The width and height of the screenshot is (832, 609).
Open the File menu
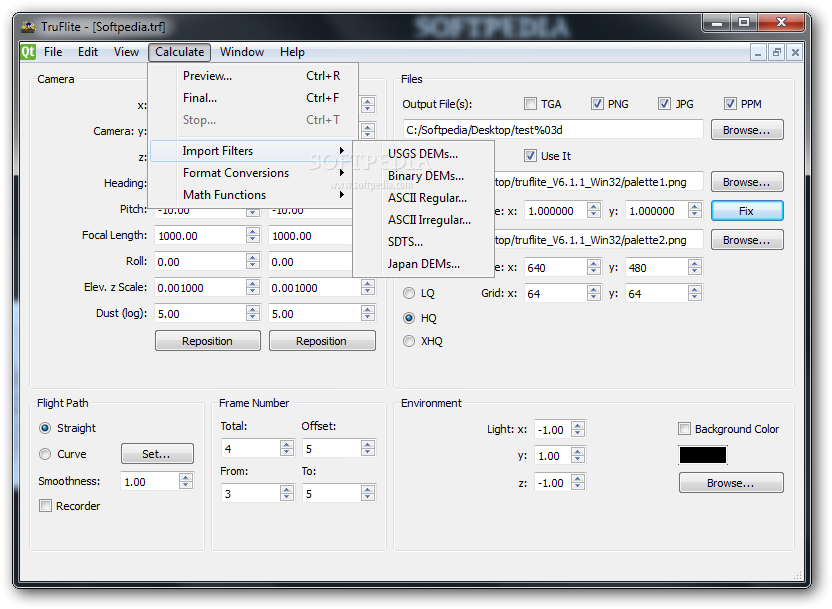53,52
